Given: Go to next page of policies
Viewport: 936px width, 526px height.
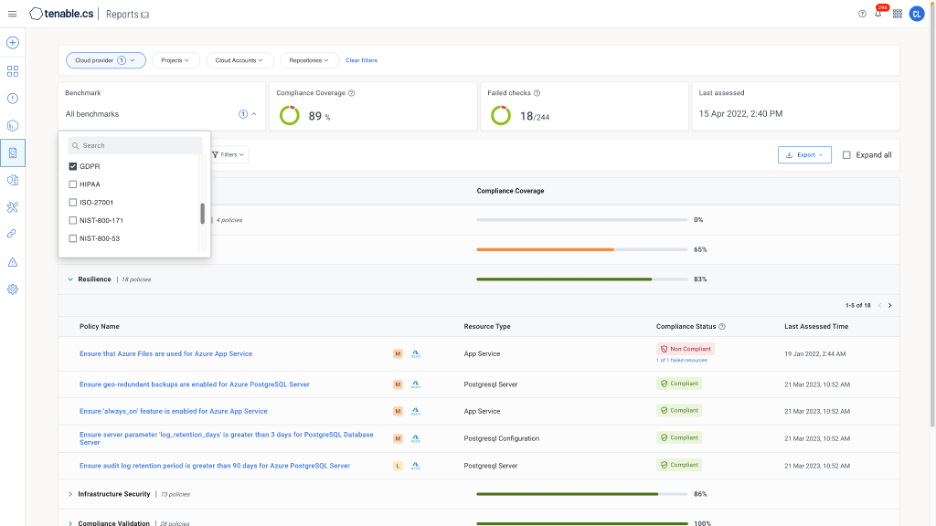Looking at the screenshot, I should [x=890, y=306].
